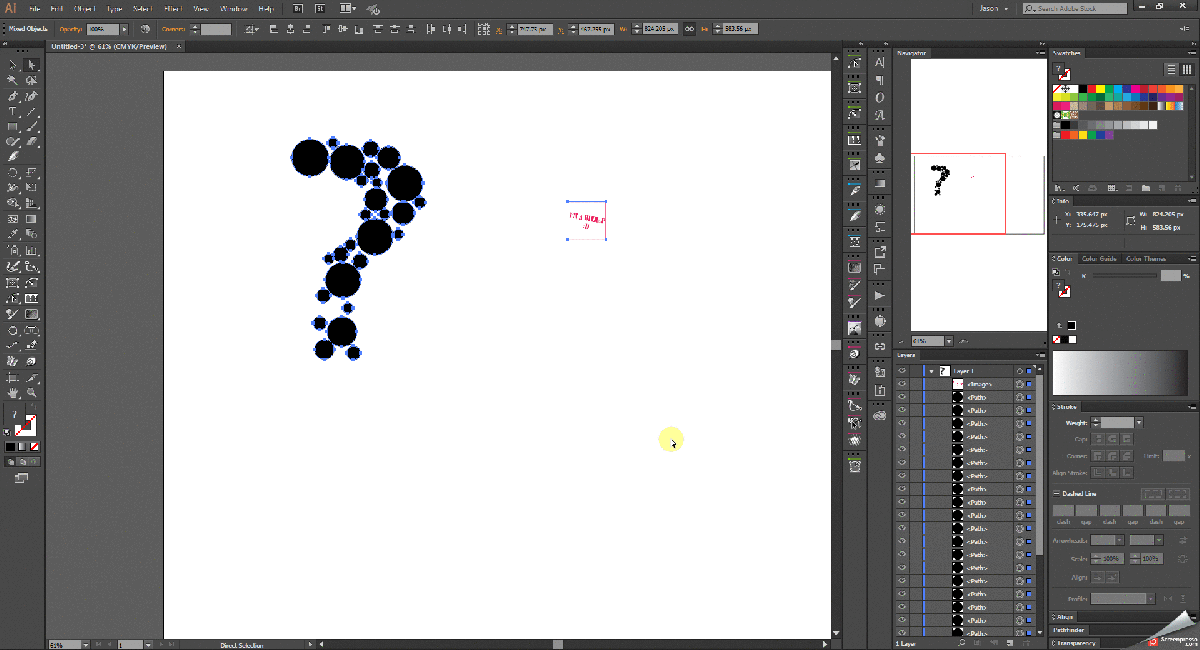This screenshot has height=650, width=1200.
Task: Open the artboard number dropdown in status bar
Action: 147,645
